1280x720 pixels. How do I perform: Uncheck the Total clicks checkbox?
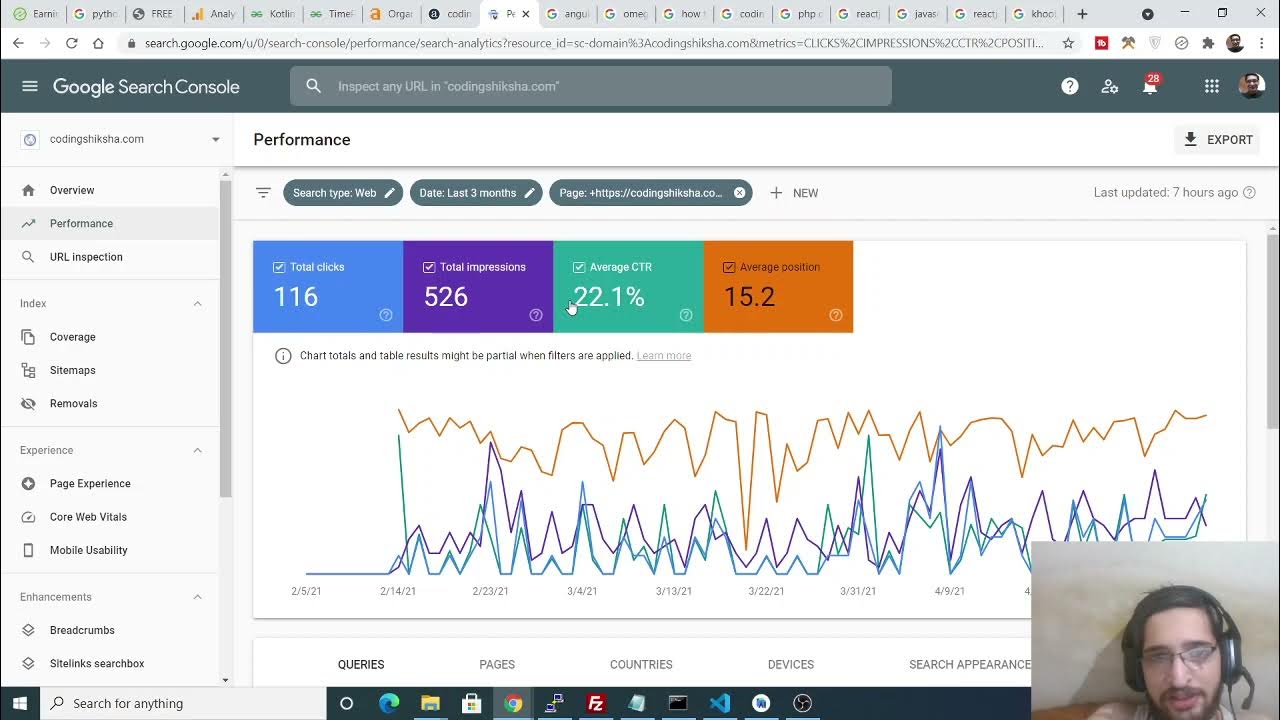click(279, 267)
